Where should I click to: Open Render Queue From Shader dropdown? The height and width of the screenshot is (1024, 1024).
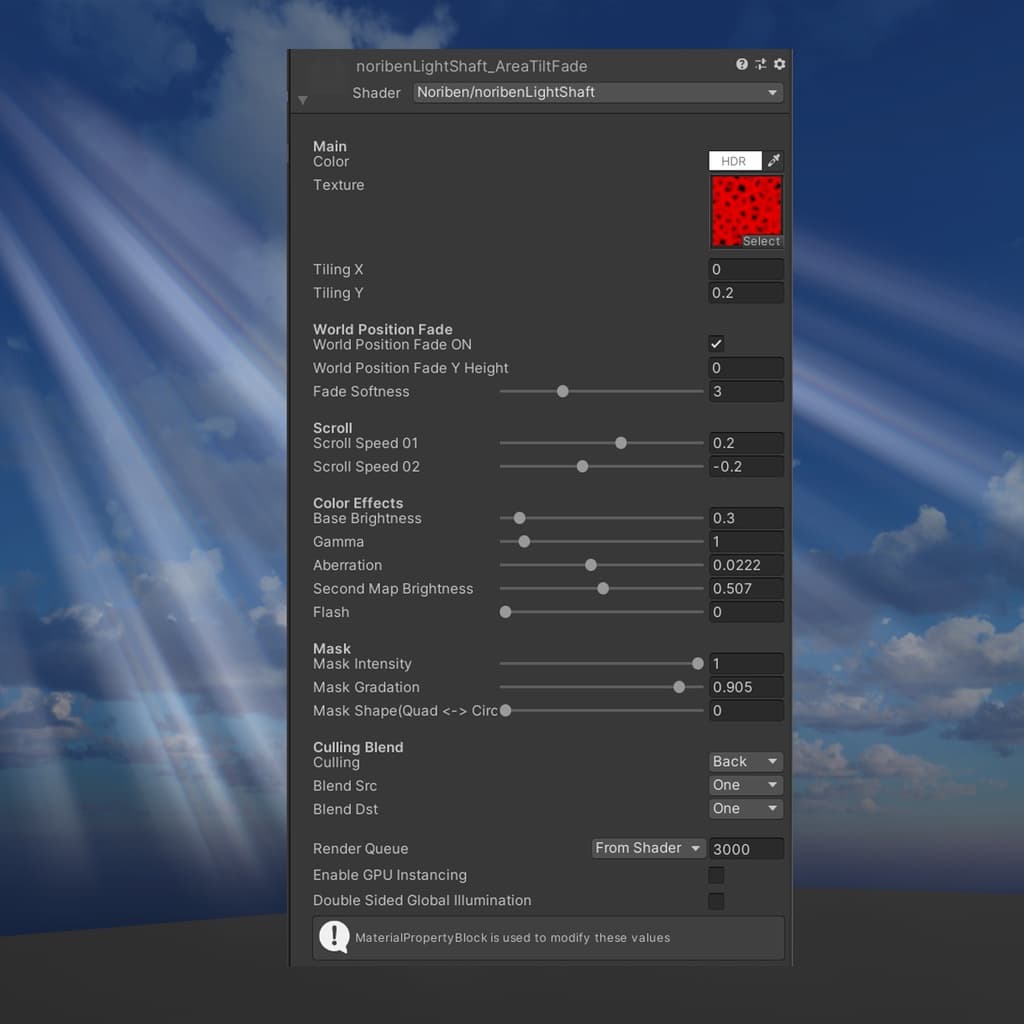[x=648, y=848]
